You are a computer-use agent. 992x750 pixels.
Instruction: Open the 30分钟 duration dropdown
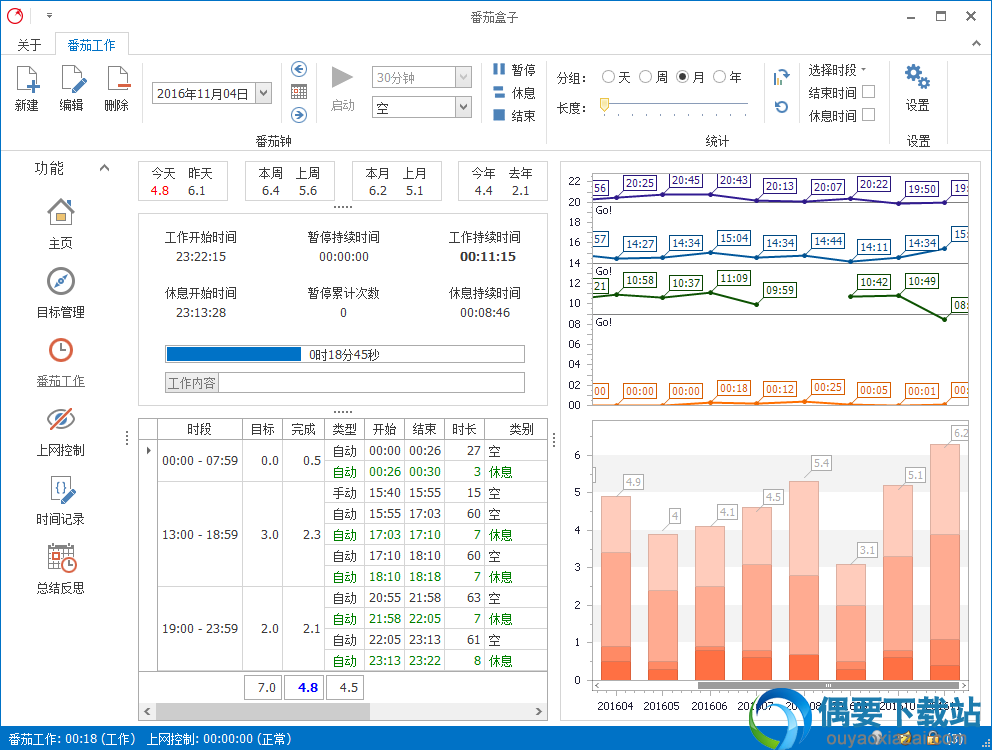464,77
